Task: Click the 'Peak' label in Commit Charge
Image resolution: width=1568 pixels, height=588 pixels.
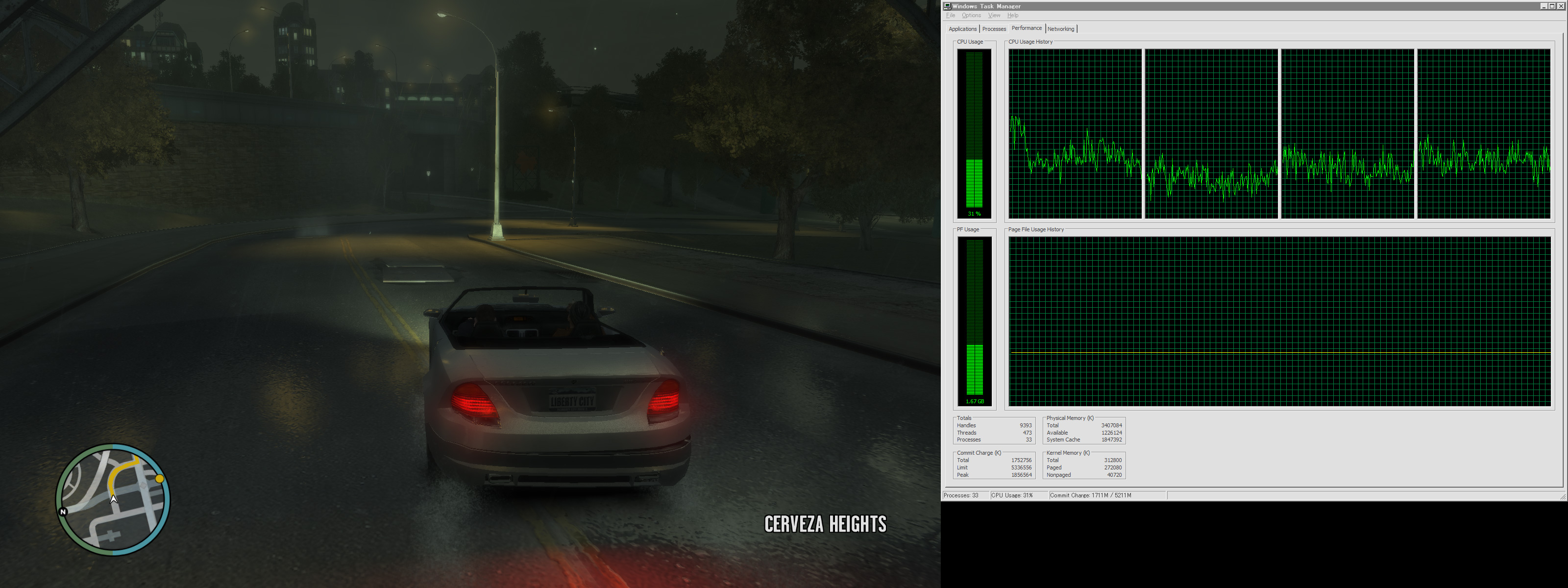Action: point(963,475)
